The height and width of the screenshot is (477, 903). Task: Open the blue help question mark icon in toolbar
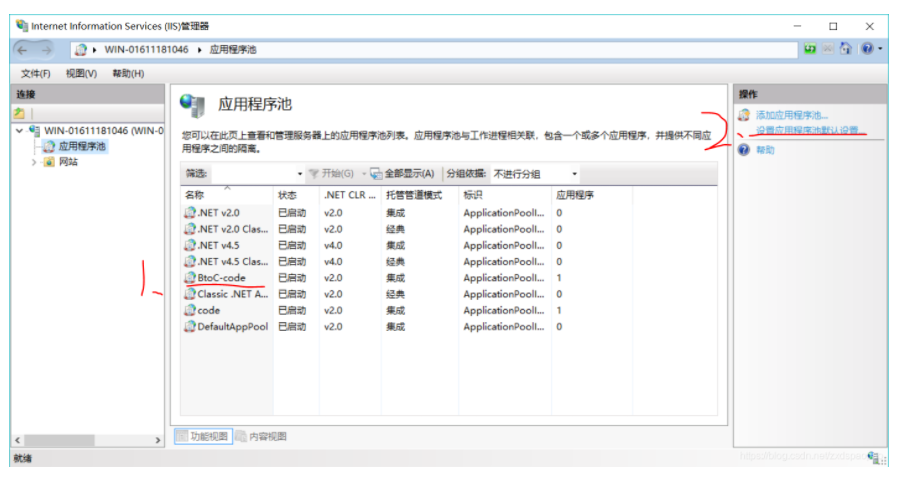tap(867, 49)
